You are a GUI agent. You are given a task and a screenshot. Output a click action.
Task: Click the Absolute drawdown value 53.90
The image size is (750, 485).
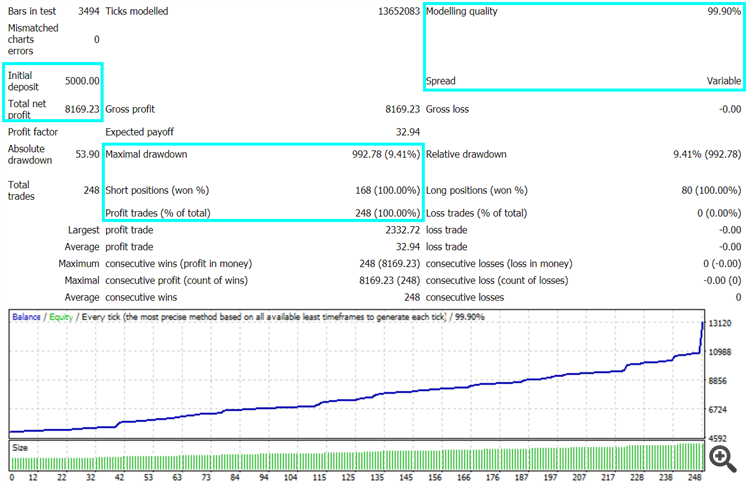(x=86, y=155)
